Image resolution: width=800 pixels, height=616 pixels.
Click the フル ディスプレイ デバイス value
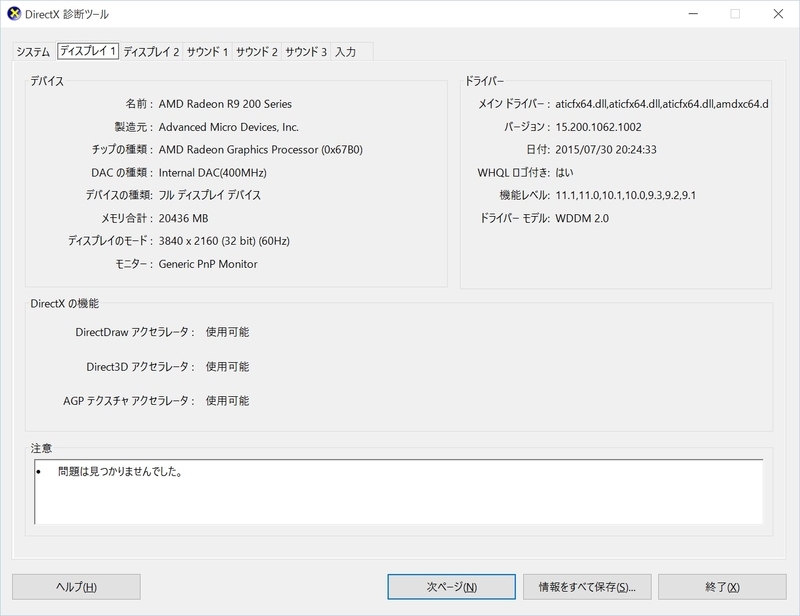(210, 195)
